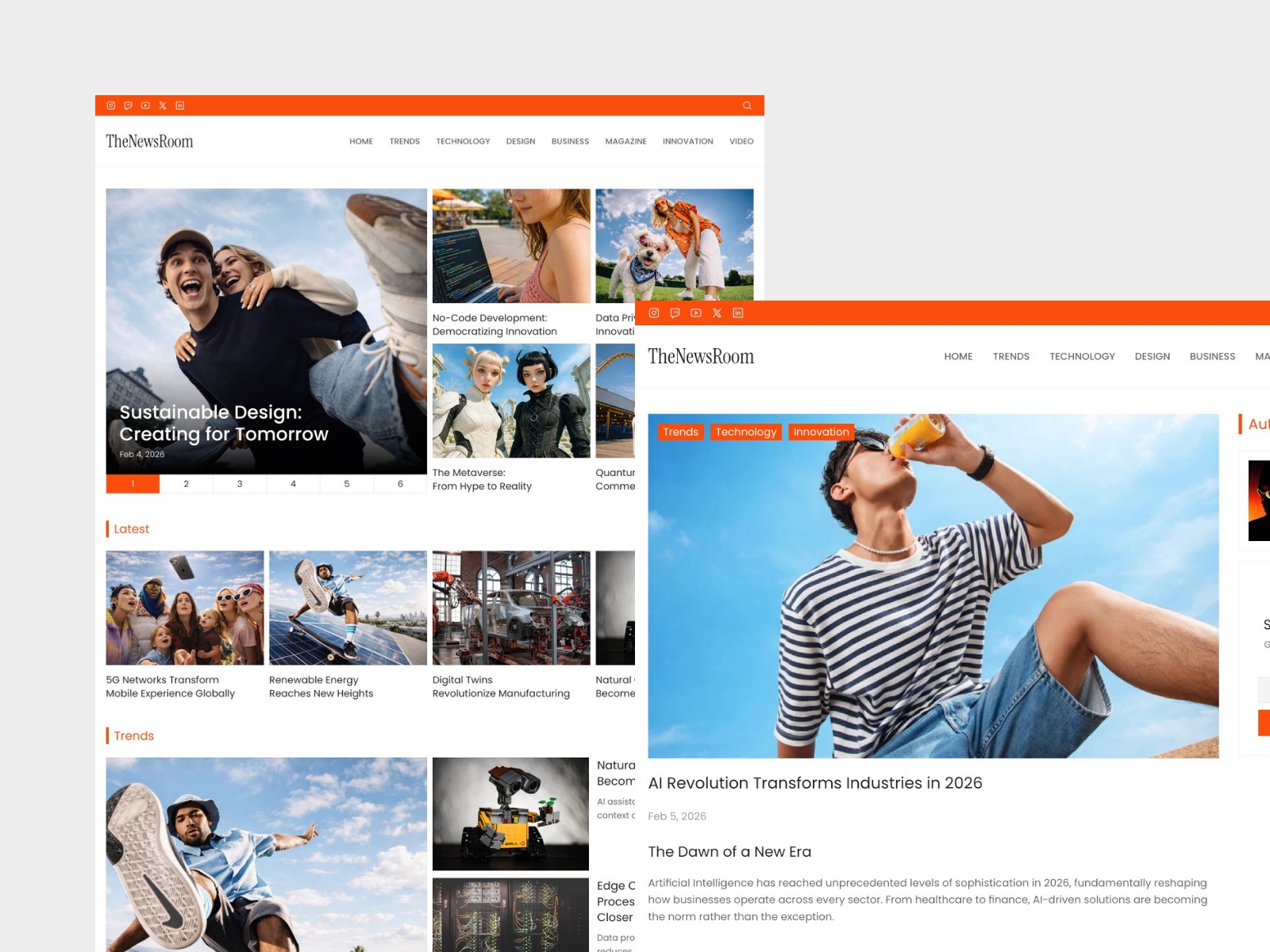The height and width of the screenshot is (952, 1270).
Task: Click the search icon in the orange bar
Action: click(x=747, y=106)
